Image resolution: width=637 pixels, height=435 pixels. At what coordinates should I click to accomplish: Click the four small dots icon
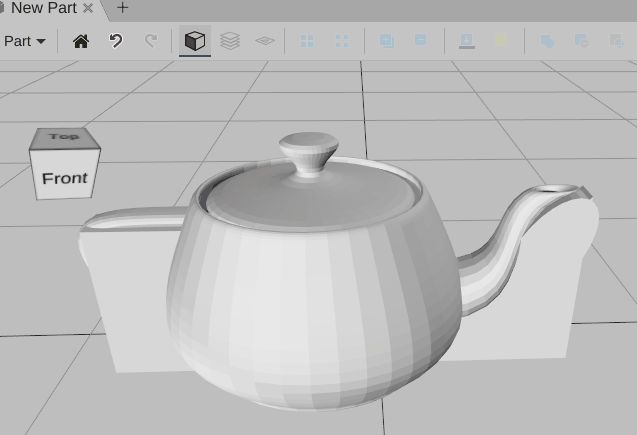pos(342,41)
